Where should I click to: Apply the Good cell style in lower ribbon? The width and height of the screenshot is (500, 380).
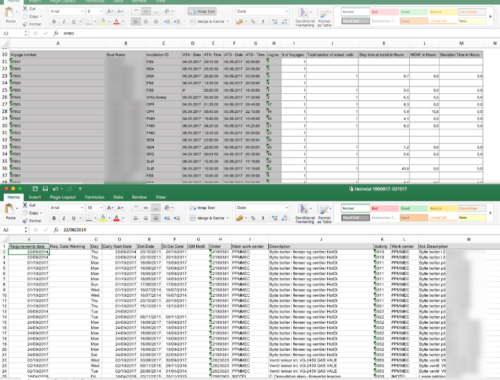414,208
